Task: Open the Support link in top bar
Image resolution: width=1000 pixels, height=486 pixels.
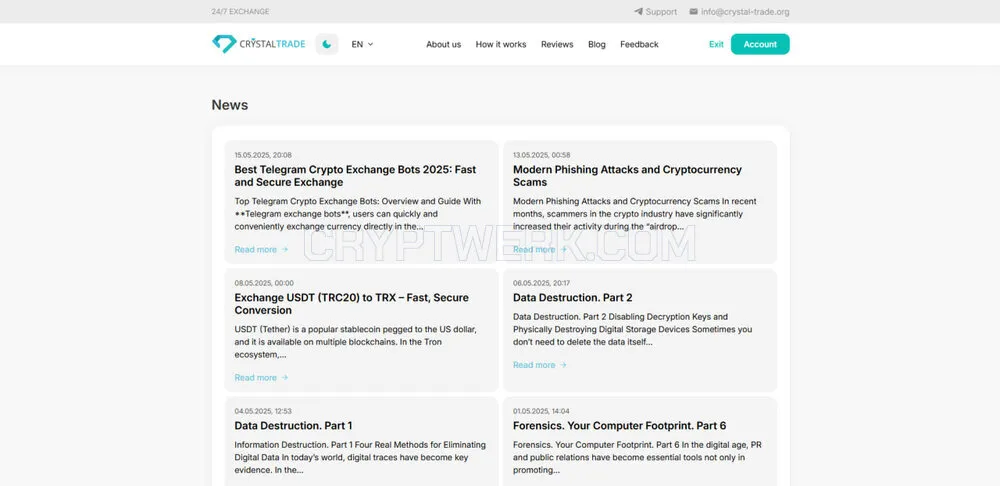Action: point(661,11)
